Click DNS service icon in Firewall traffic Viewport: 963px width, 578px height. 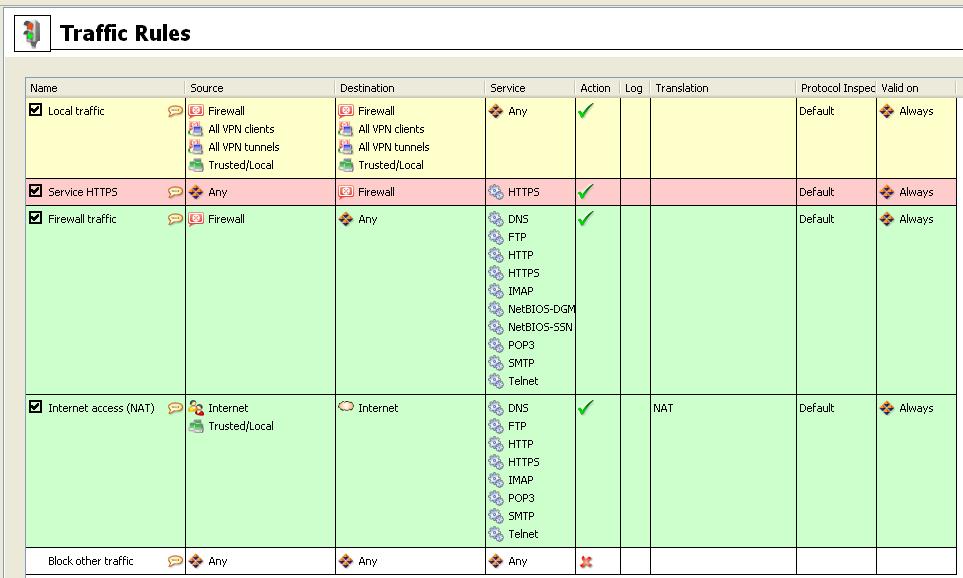[496, 219]
